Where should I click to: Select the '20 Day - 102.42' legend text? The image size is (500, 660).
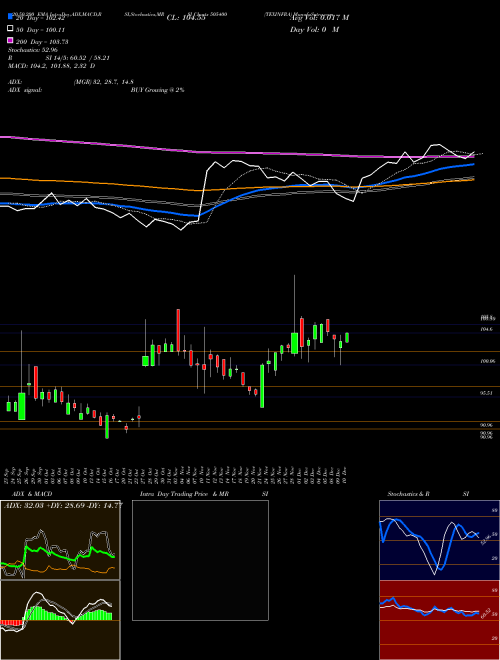click(40, 18)
